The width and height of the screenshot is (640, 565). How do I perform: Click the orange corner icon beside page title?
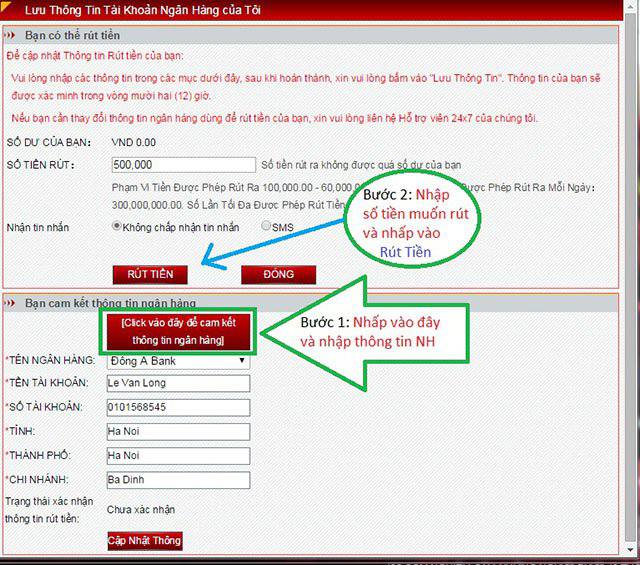[x=5, y=6]
